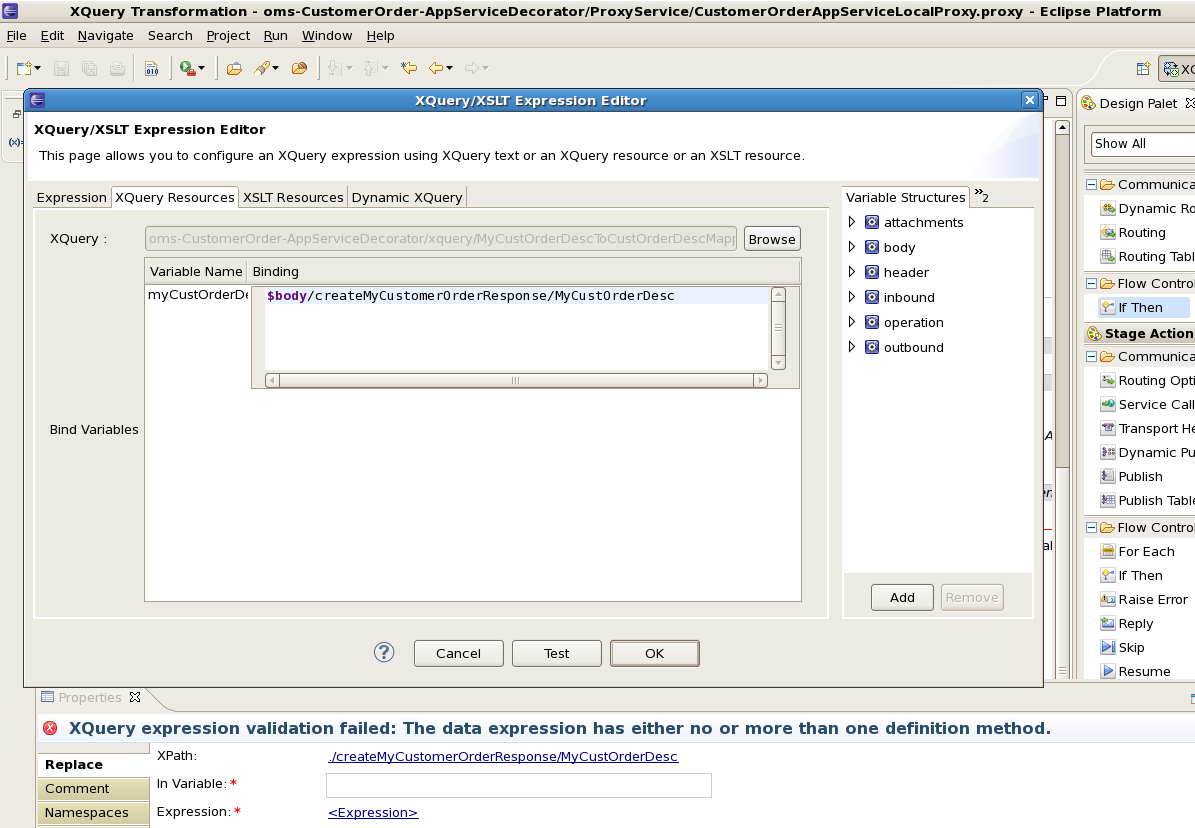Select the Variable Structures tab

905,197
